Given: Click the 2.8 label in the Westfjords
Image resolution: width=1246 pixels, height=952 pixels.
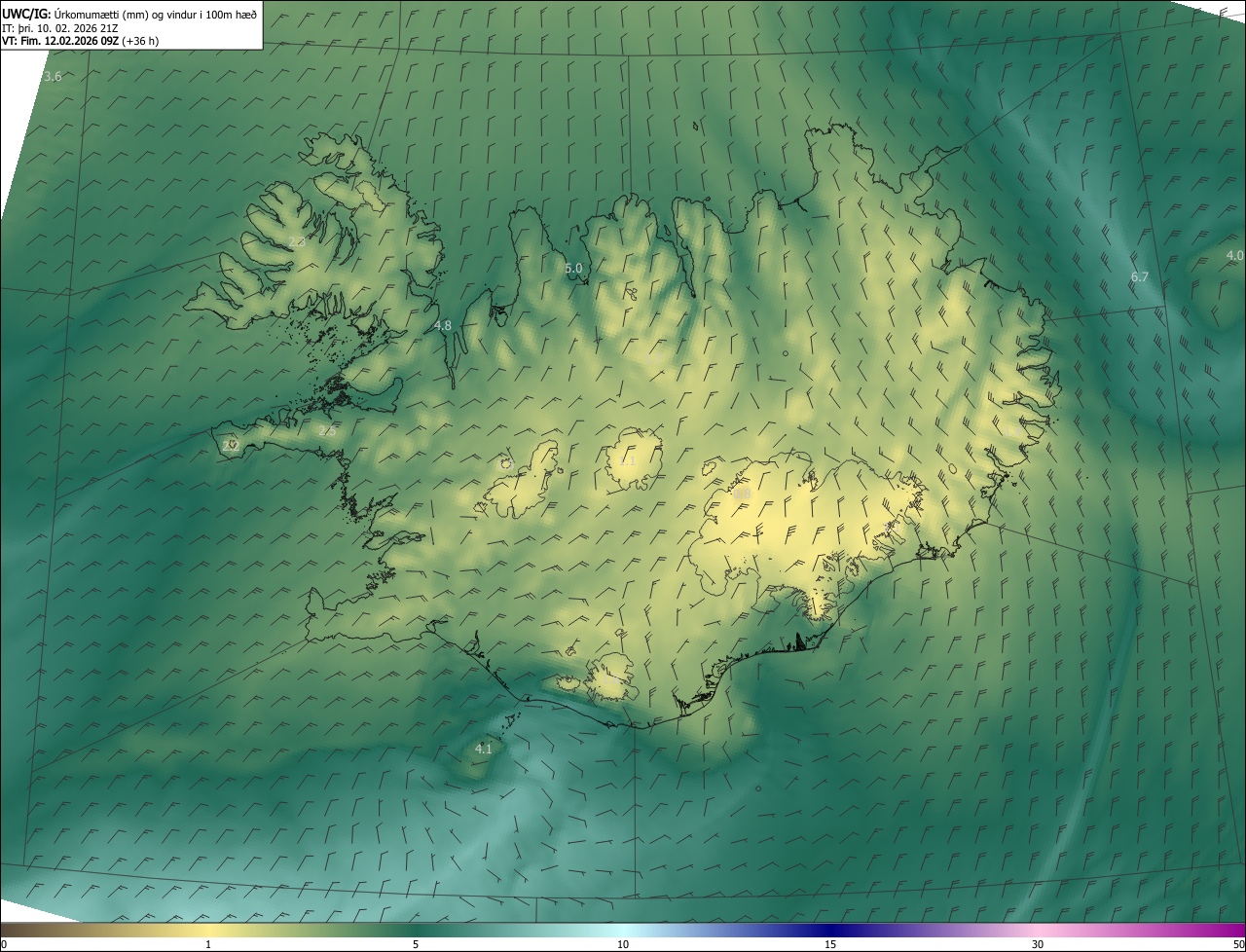Looking at the screenshot, I should point(297,241).
